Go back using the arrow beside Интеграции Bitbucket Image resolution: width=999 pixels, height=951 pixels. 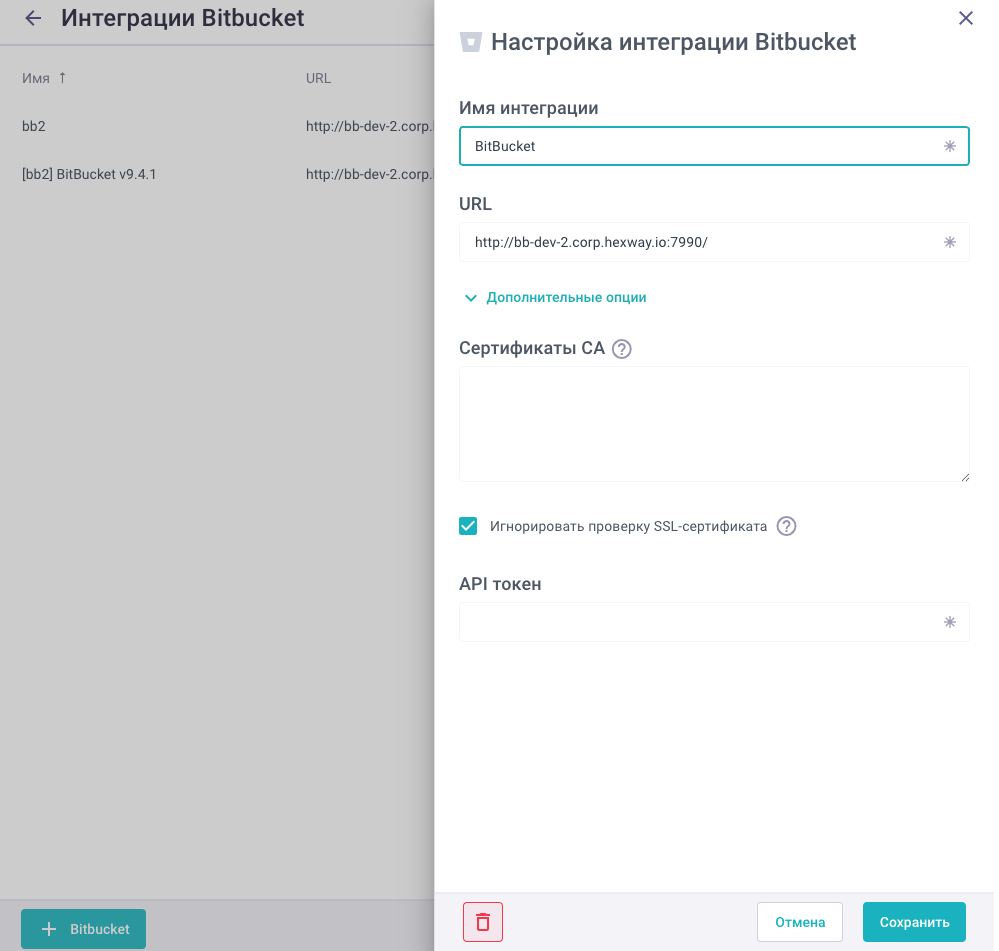pos(33,18)
